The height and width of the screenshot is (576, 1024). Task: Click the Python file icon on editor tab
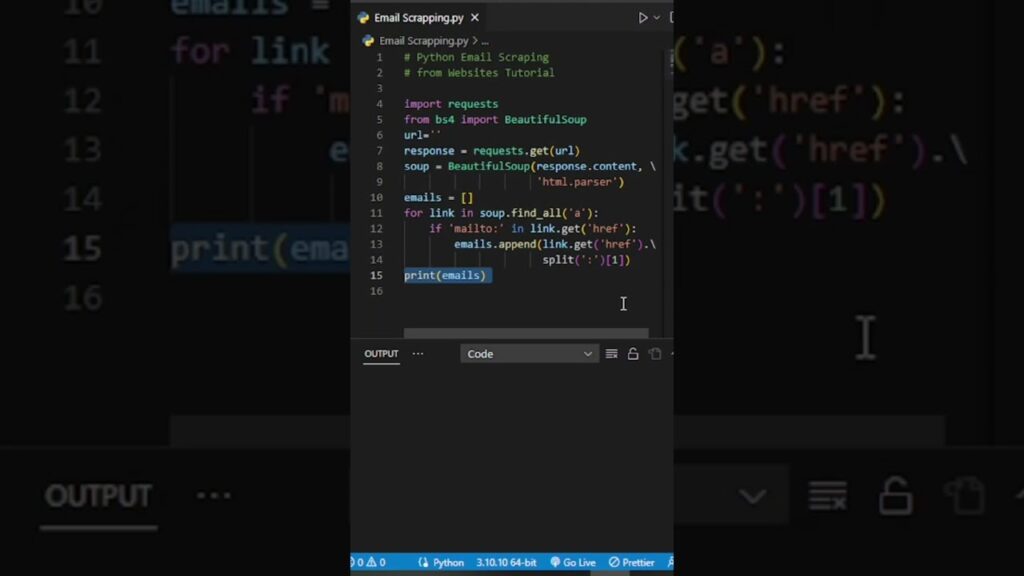click(x=362, y=17)
